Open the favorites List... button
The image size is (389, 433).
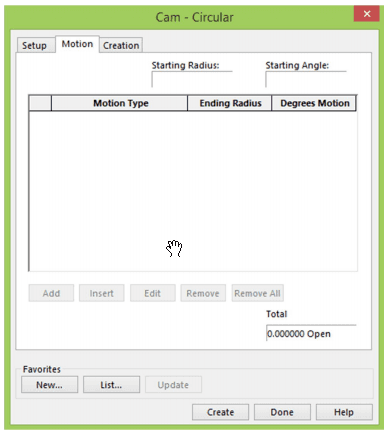111,385
